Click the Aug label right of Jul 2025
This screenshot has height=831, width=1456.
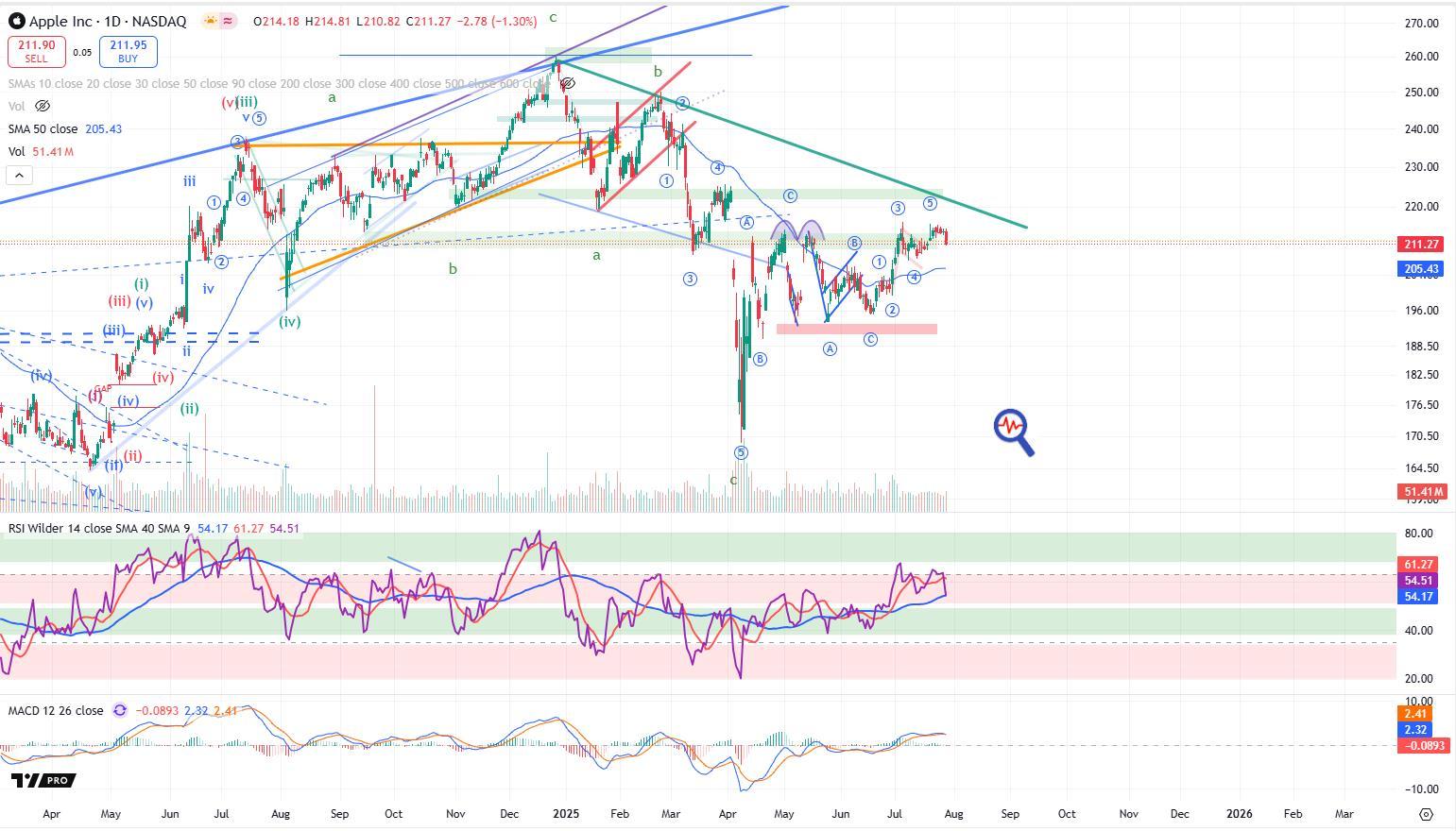(x=953, y=813)
